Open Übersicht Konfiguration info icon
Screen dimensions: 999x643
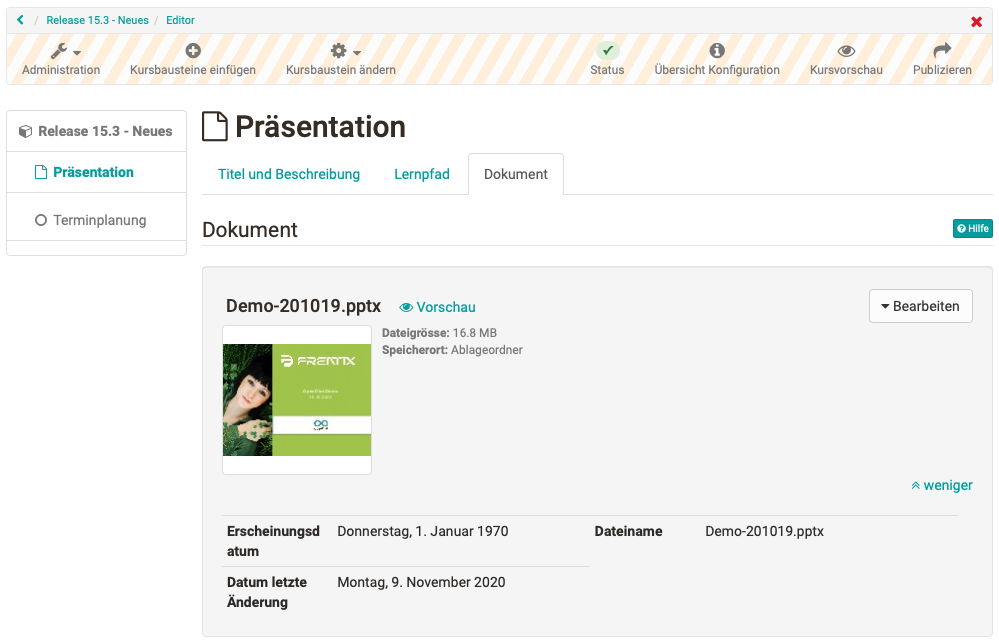coord(717,51)
